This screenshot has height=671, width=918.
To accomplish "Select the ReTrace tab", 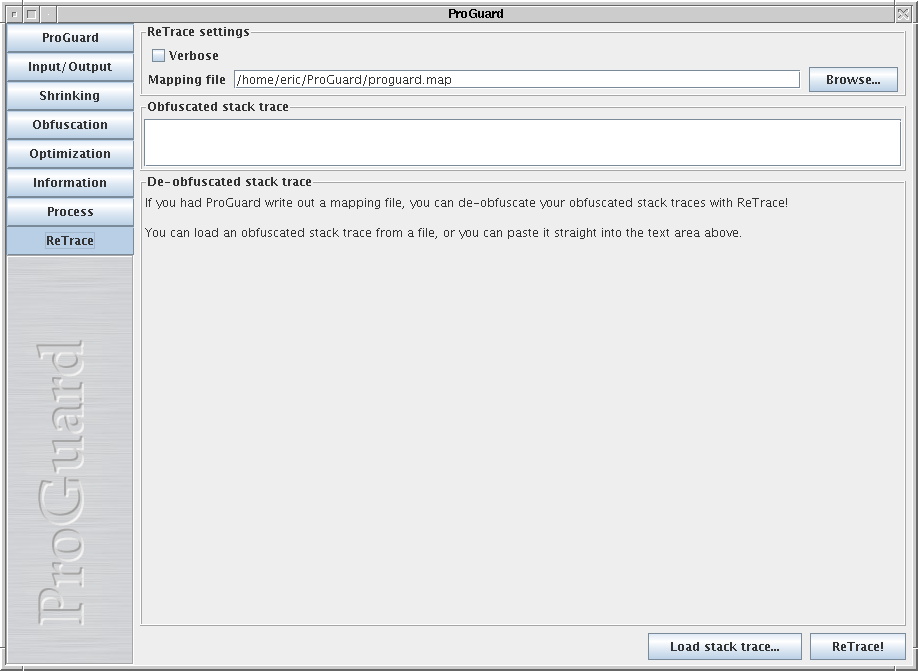I will point(70,241).
